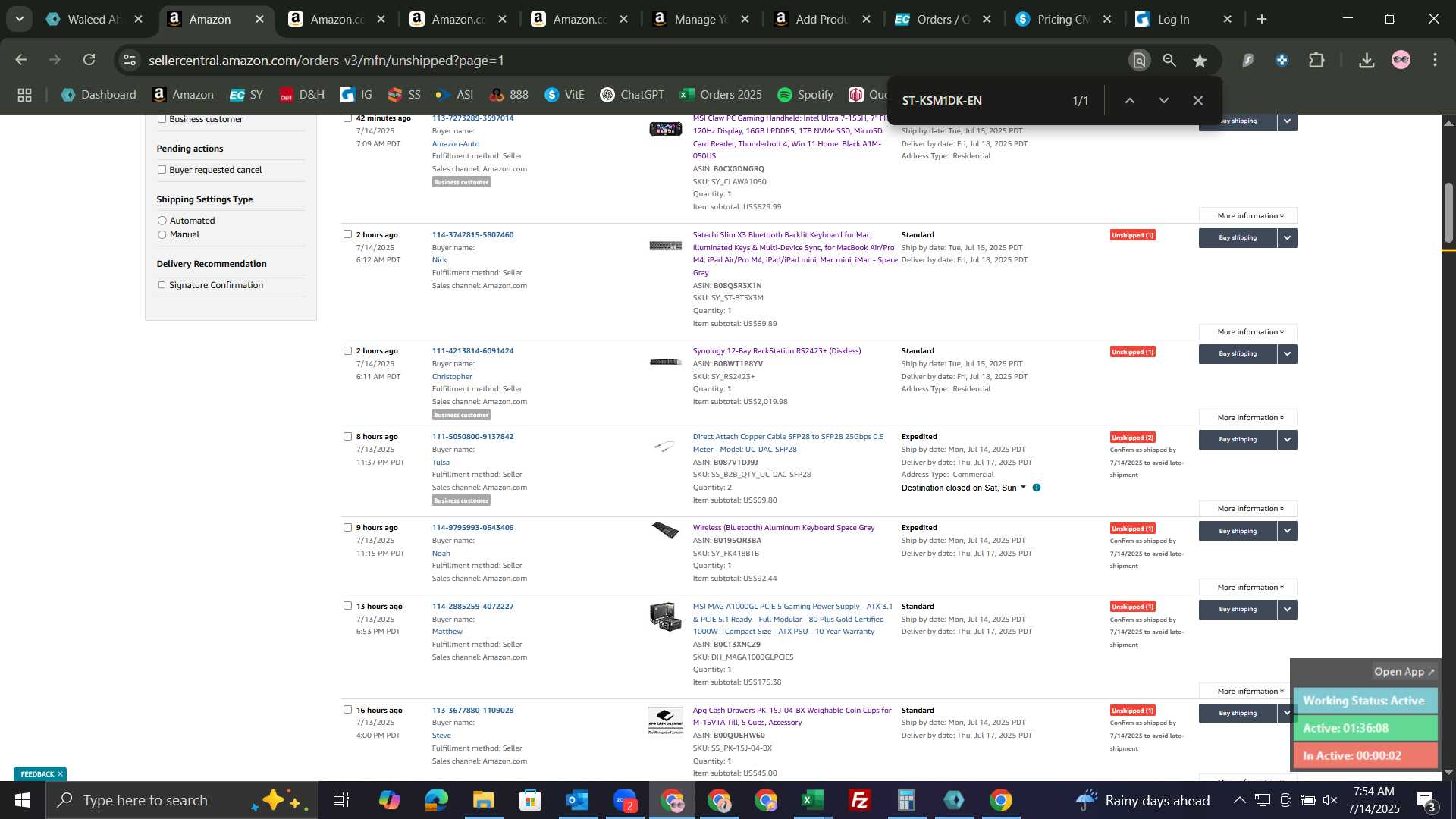Switch to the Pricing CM browser tab
This screenshot has width=1456, height=819.
[1063, 19]
